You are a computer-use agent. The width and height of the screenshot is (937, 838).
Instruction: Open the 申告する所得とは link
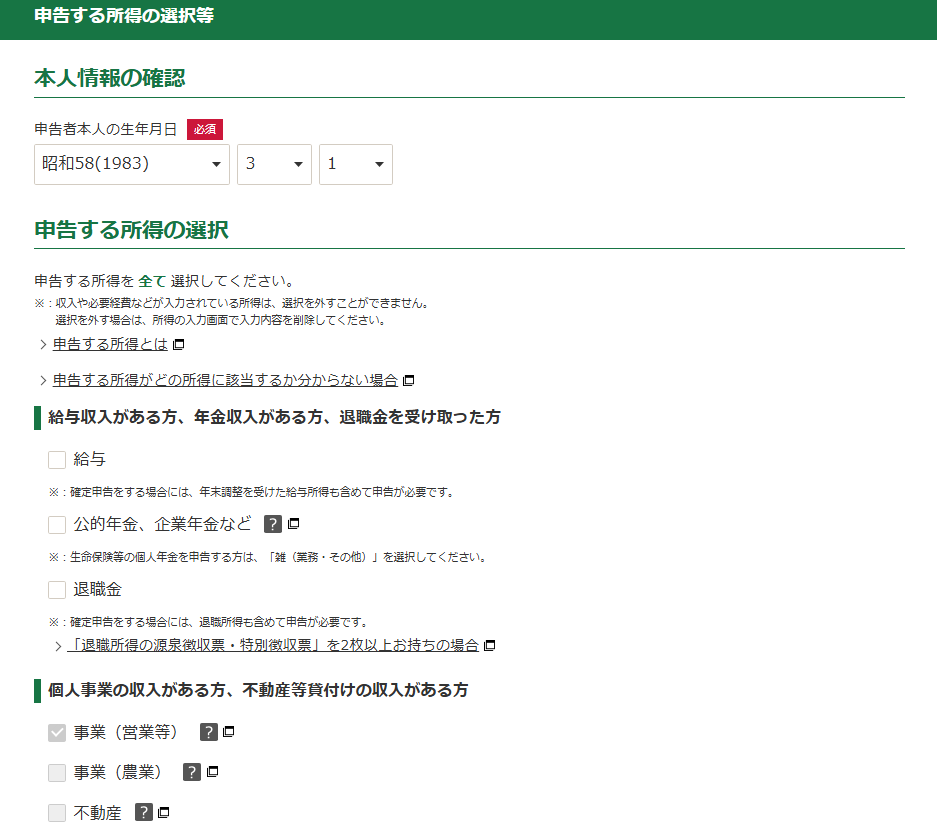pyautogui.click(x=110, y=345)
